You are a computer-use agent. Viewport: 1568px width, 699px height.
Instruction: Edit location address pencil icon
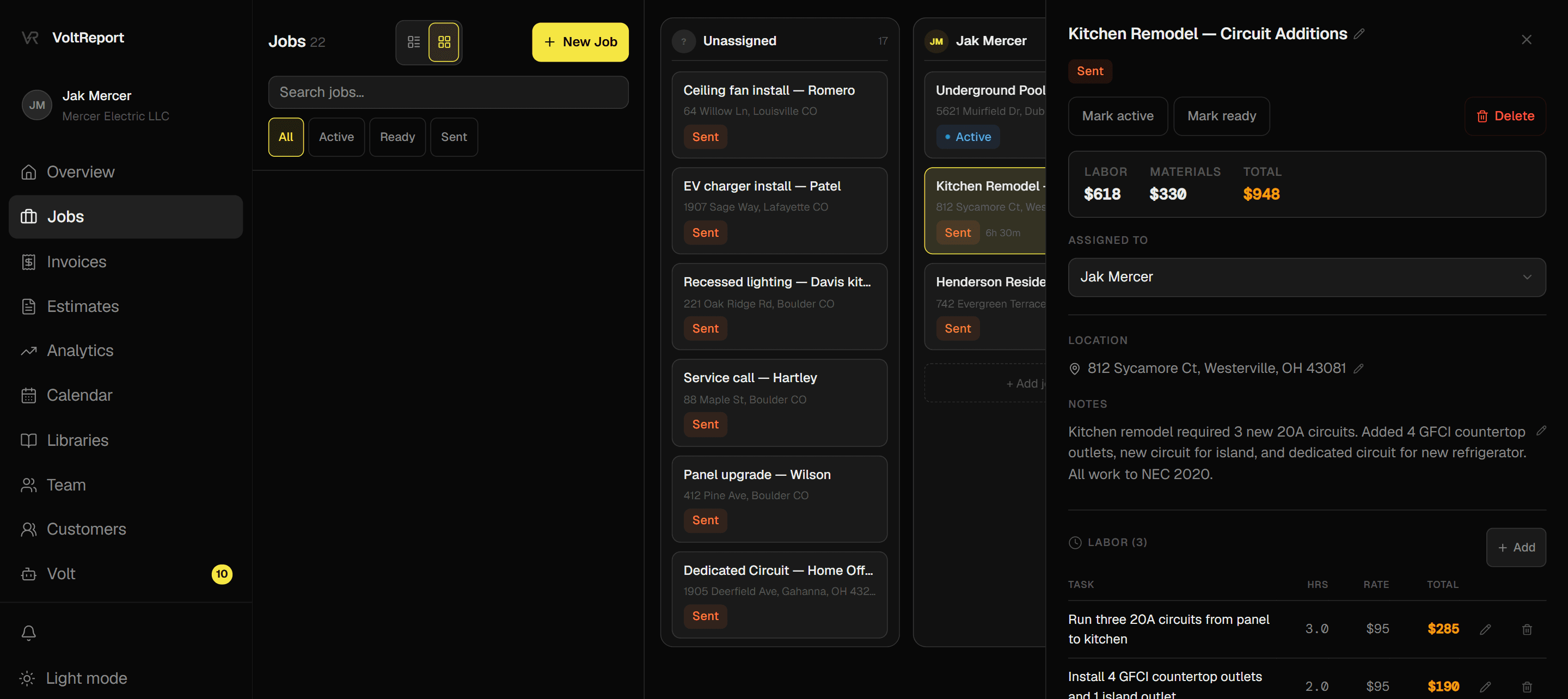(1358, 369)
